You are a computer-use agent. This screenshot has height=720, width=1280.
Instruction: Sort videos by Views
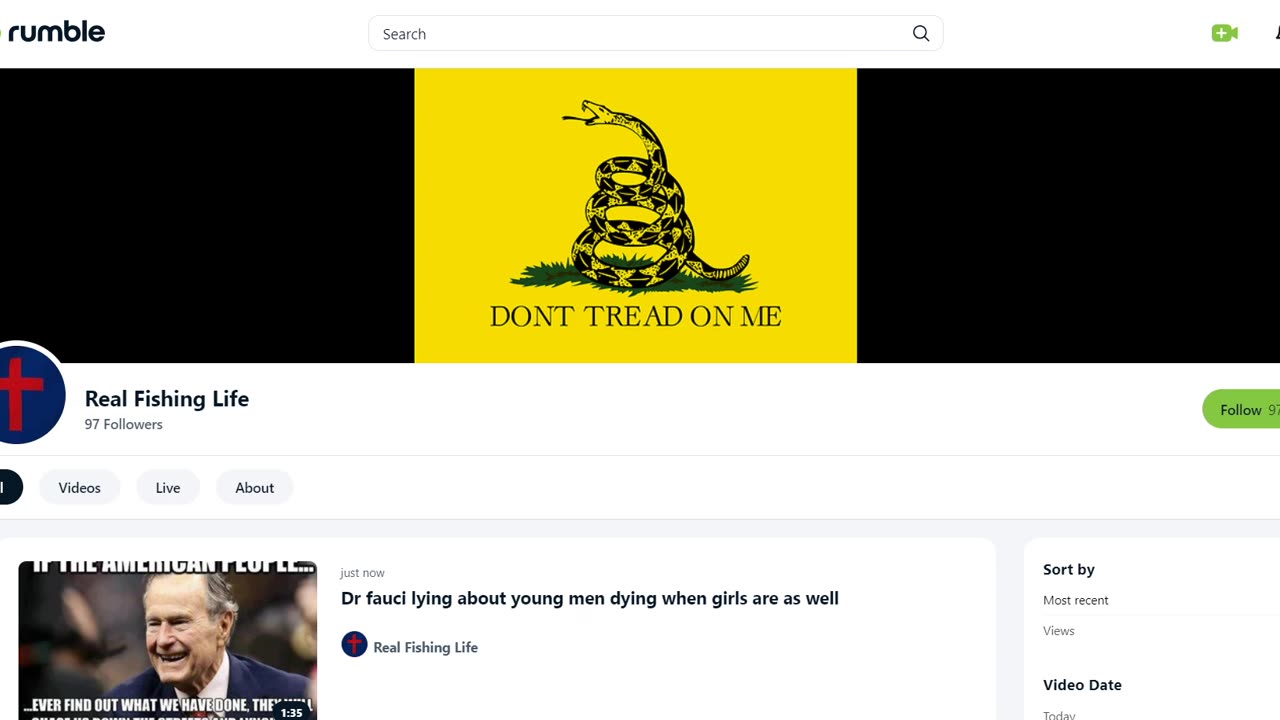pyautogui.click(x=1059, y=631)
